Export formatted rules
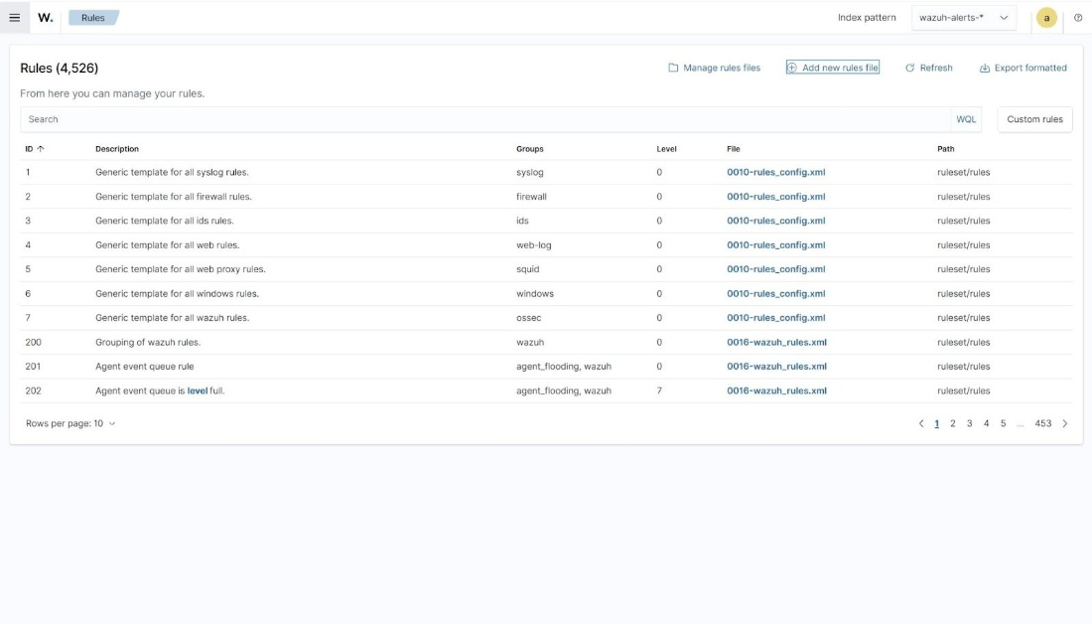The height and width of the screenshot is (624, 1092). 1022,68
